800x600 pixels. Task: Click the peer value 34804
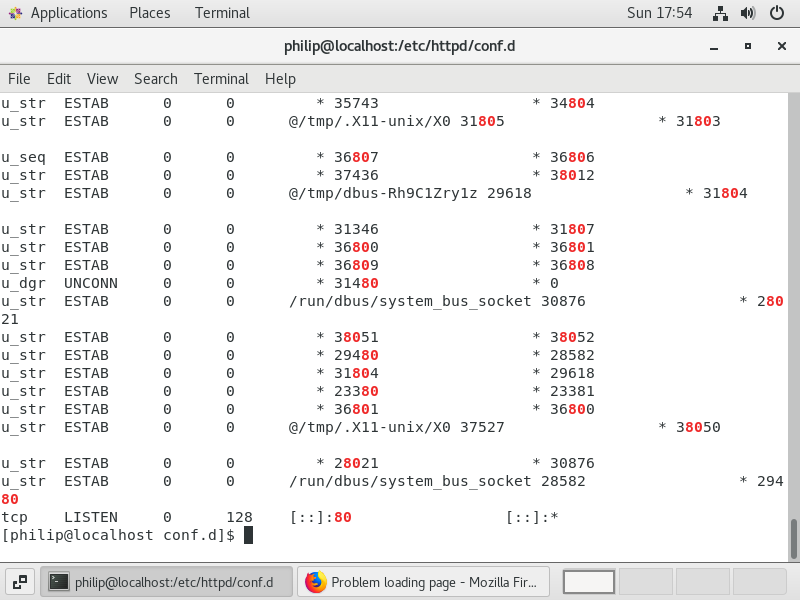pos(572,103)
